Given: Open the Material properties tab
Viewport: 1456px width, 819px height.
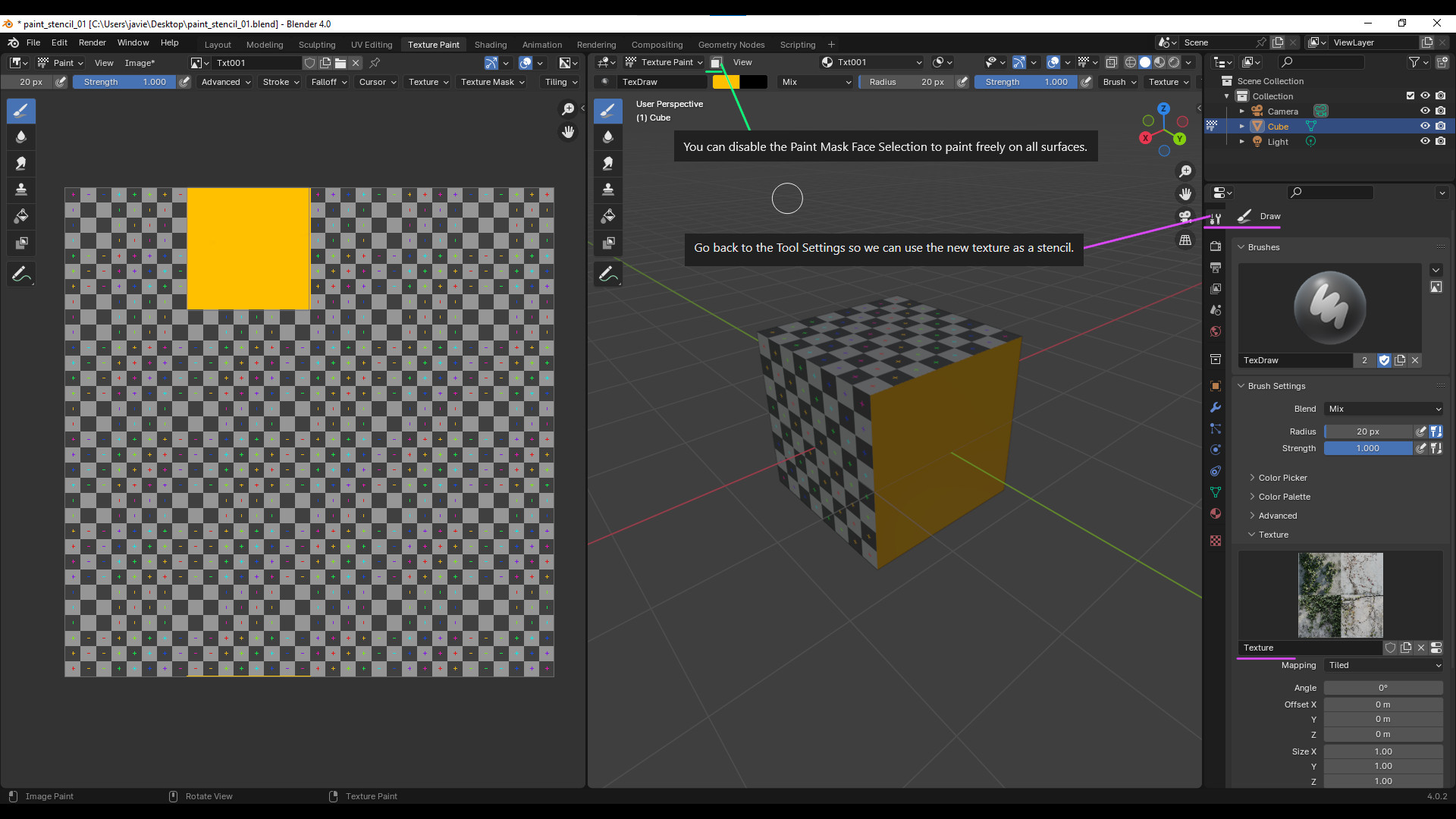Looking at the screenshot, I should pos(1216,513).
